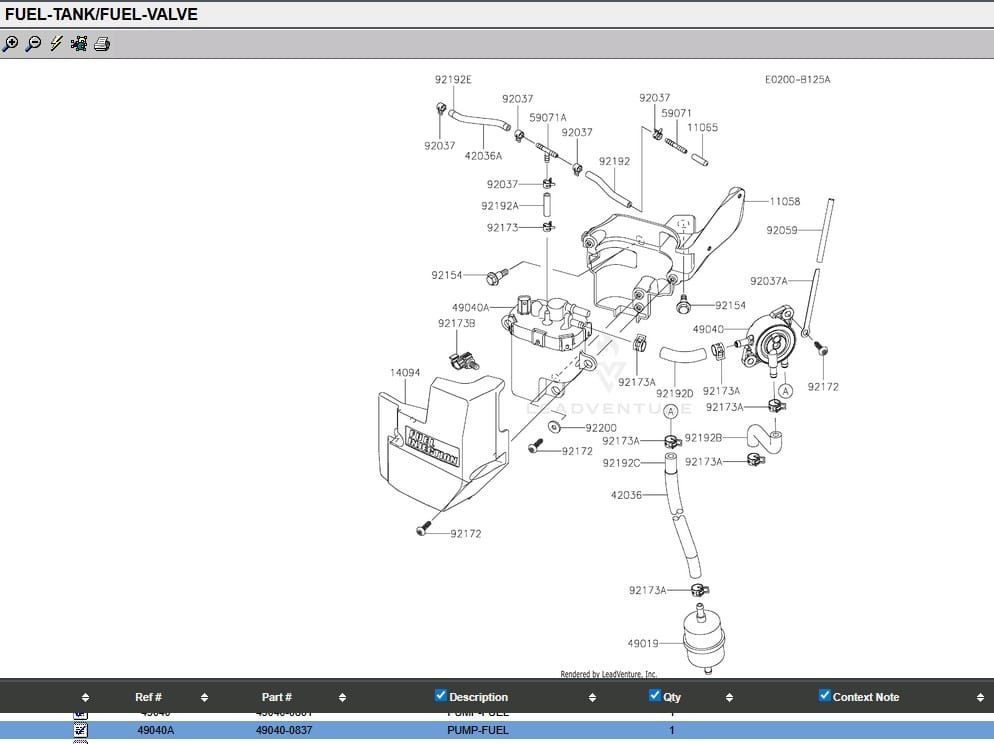This screenshot has height=744, width=994.
Task: Disable the Context Note column checkbox
Action: tap(824, 696)
